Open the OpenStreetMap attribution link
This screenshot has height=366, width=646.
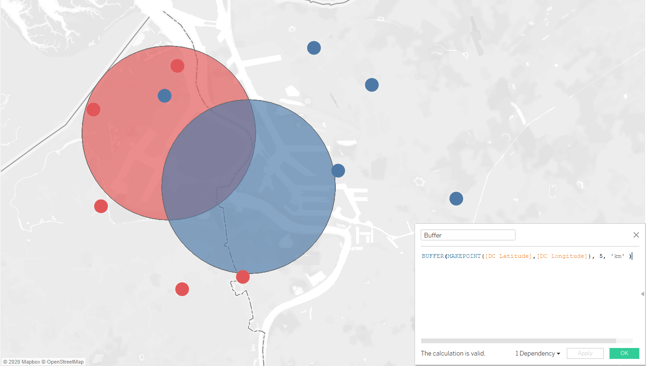tap(65, 362)
